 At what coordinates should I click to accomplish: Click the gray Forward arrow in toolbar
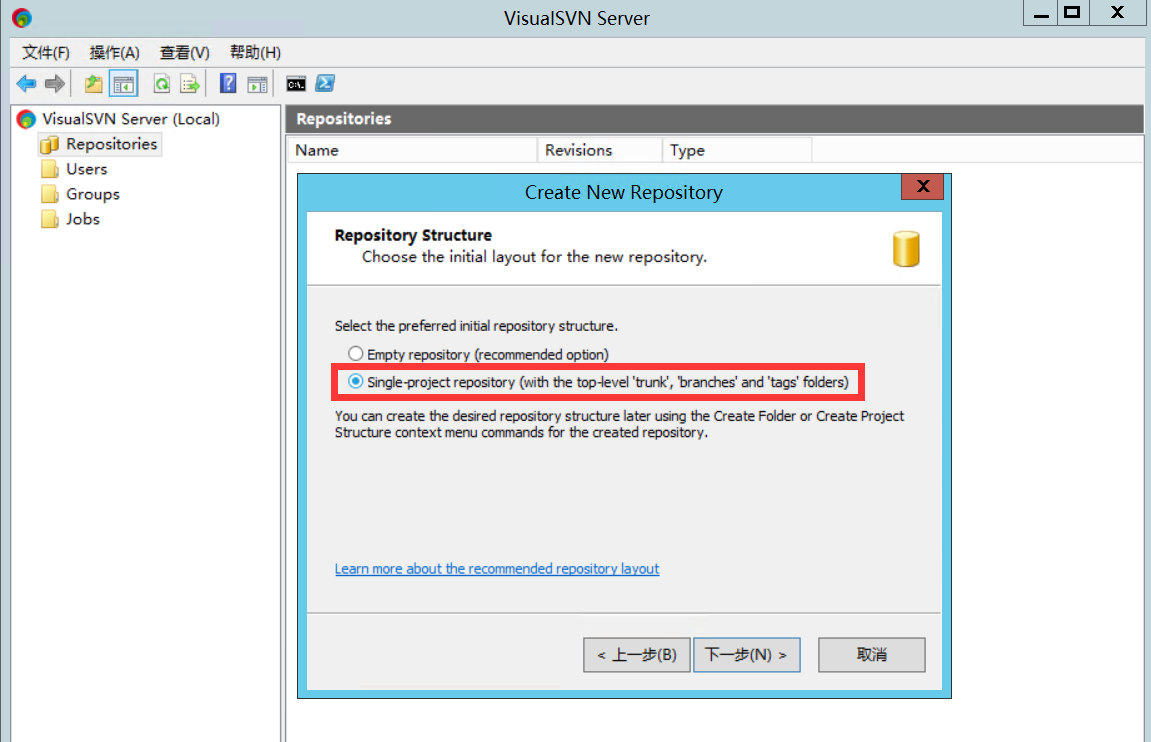(x=55, y=84)
